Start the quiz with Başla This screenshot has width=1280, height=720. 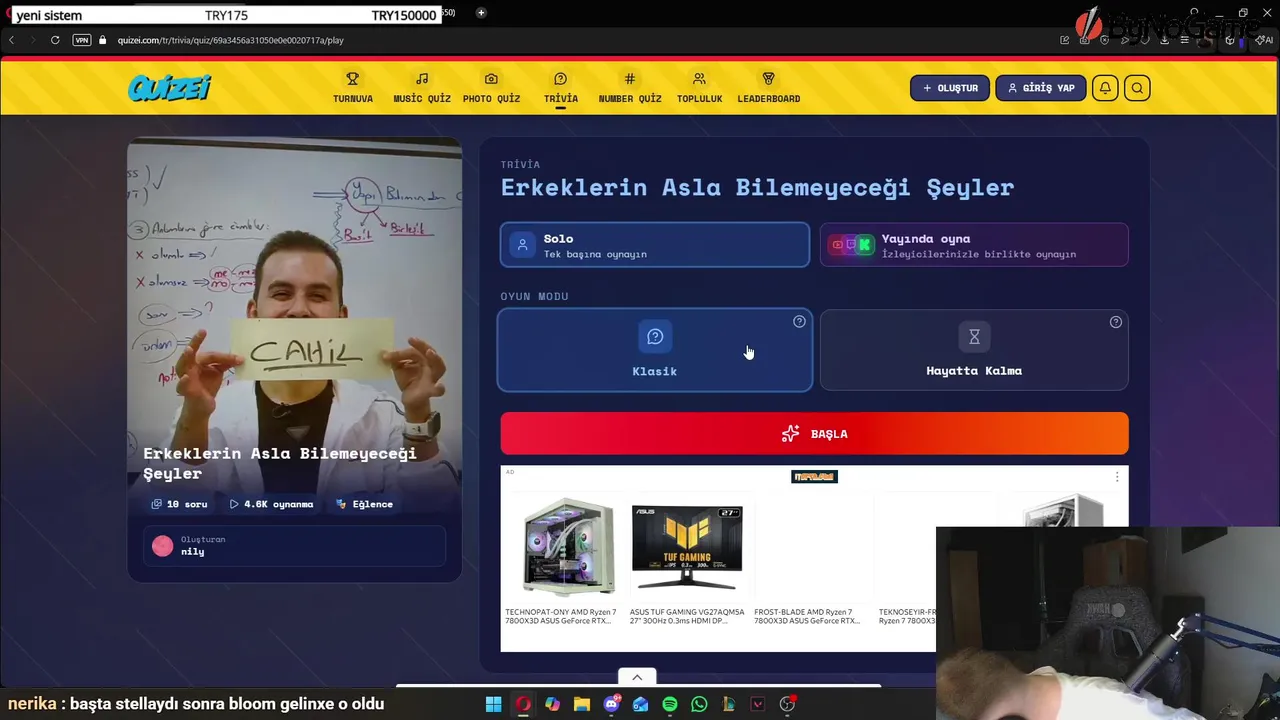(814, 434)
